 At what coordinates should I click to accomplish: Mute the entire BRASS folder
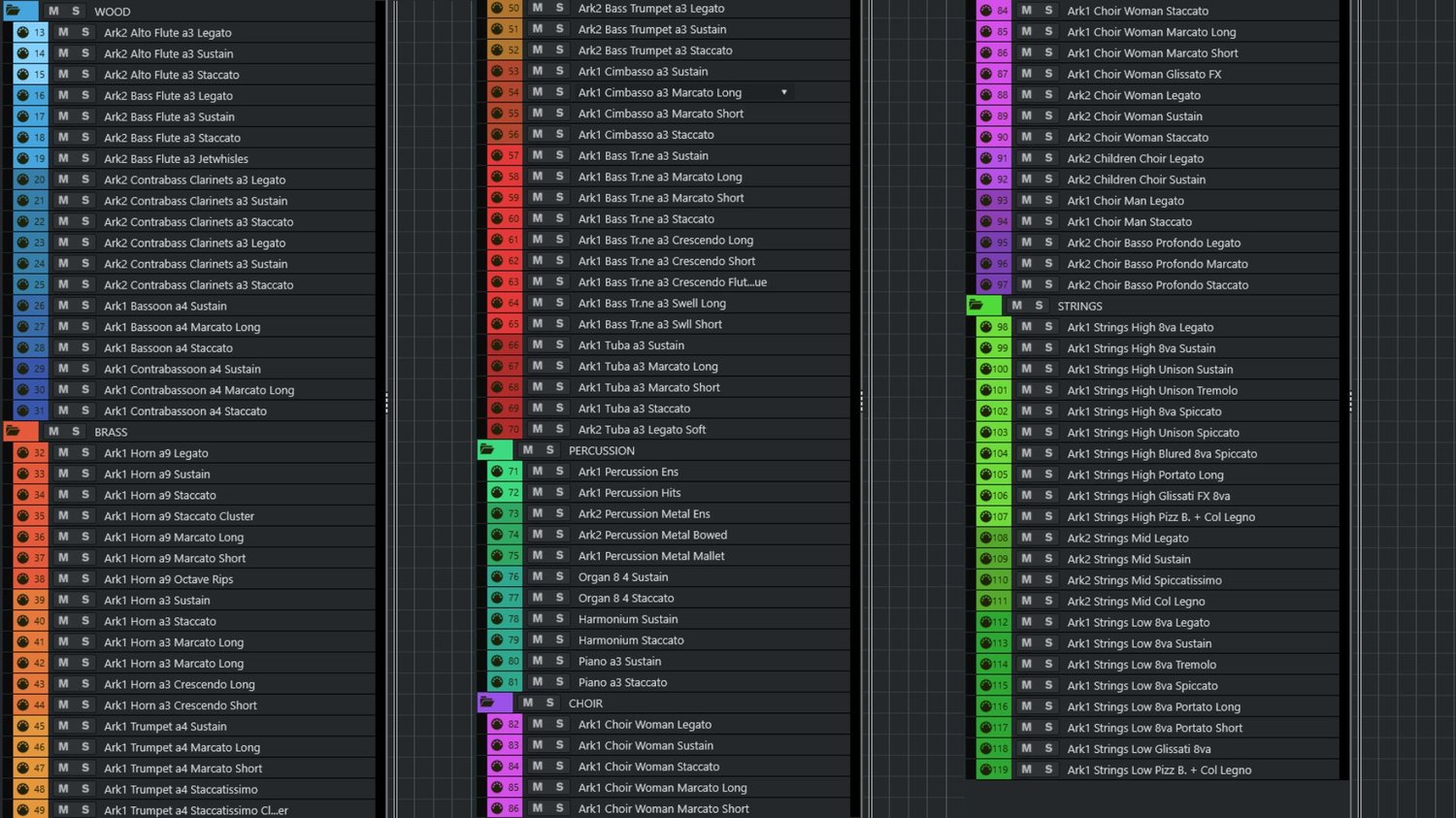pyautogui.click(x=53, y=432)
